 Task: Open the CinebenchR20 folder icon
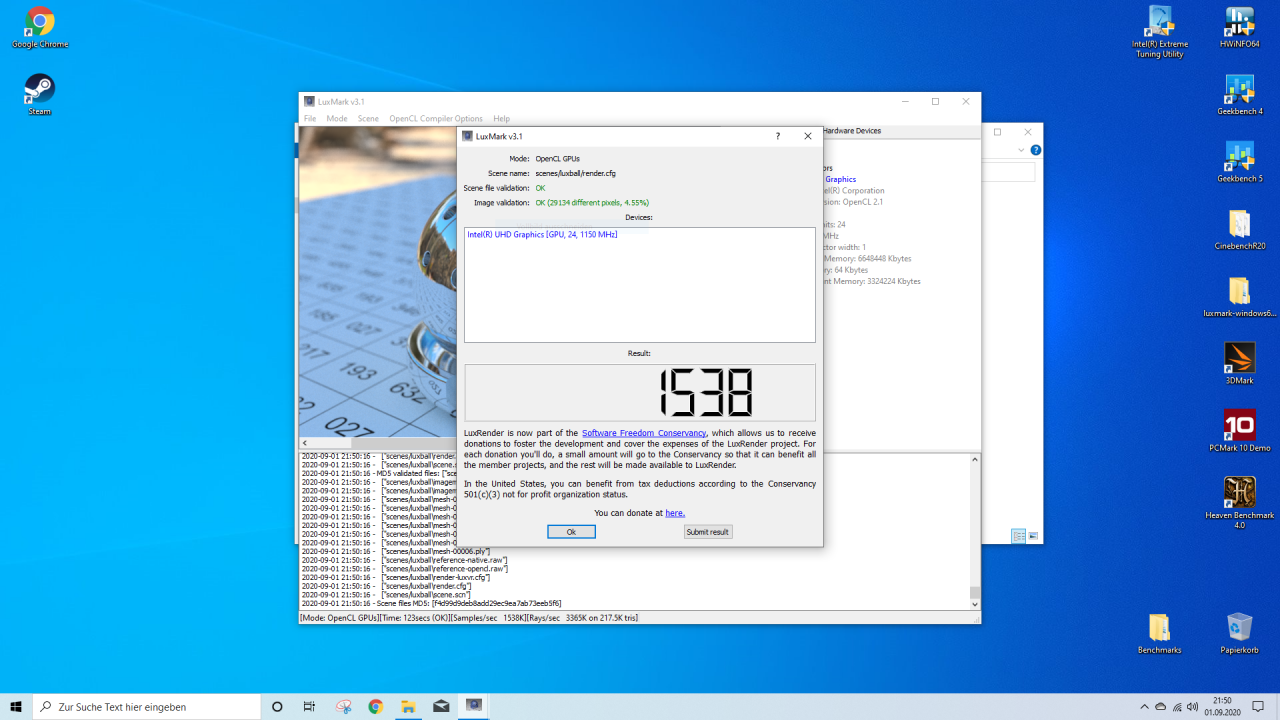(x=1240, y=230)
